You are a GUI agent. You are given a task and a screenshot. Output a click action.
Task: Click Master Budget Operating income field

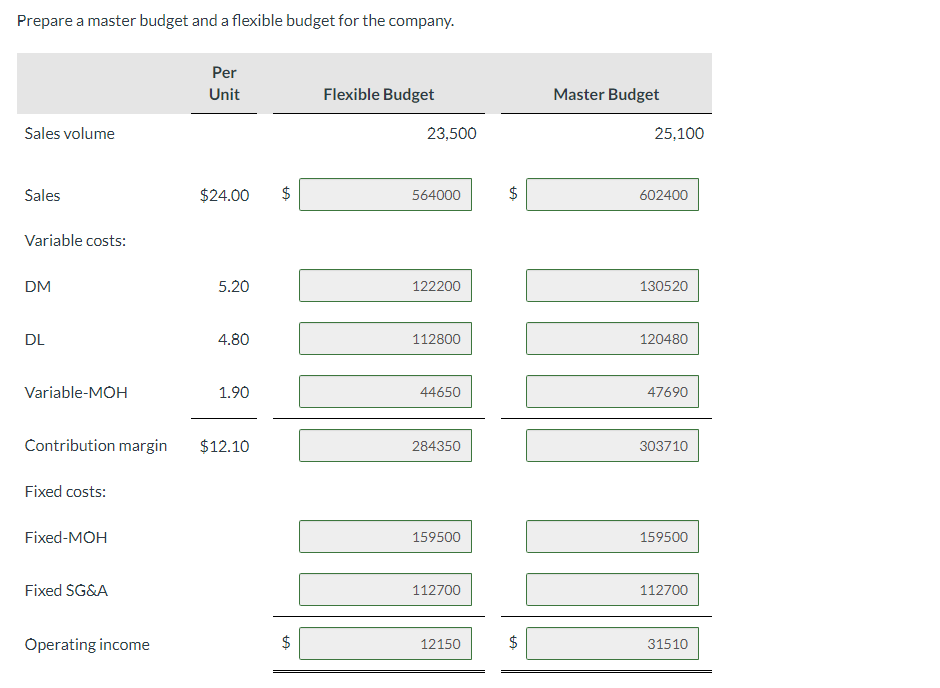(x=612, y=644)
